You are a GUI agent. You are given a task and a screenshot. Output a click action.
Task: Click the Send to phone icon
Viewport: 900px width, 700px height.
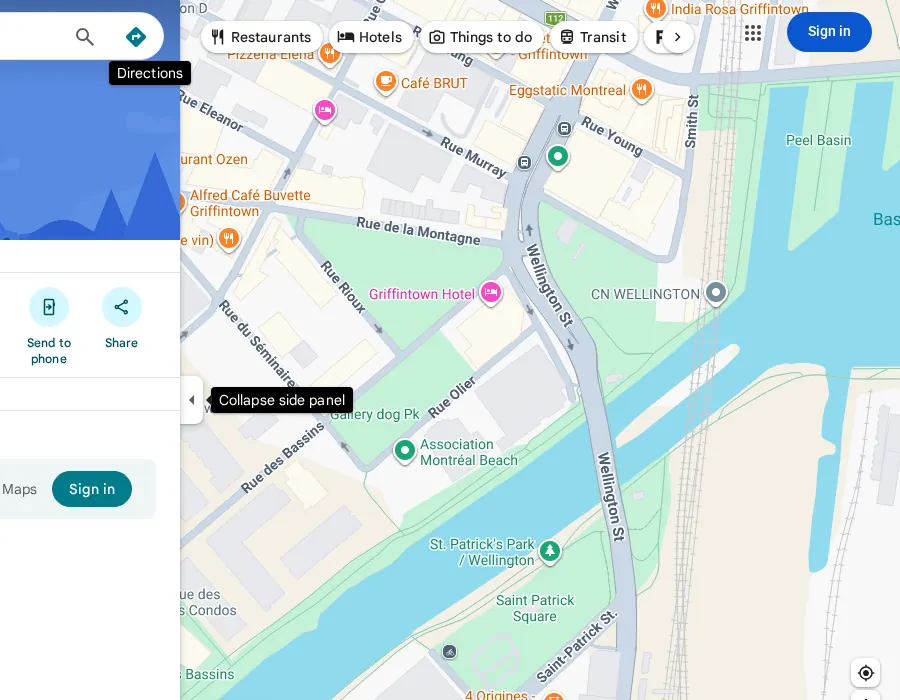point(49,307)
